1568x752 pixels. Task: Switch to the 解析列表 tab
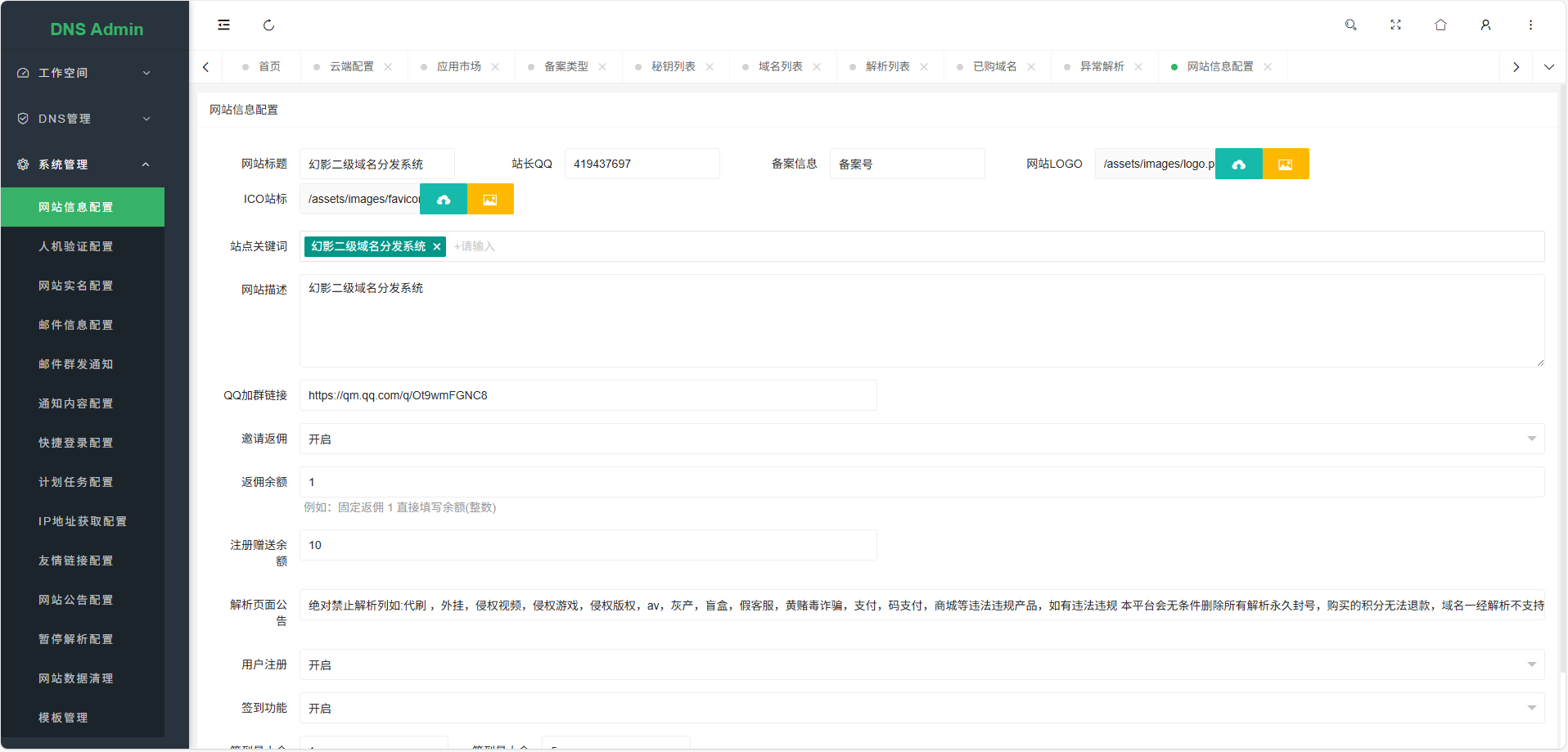coord(887,67)
